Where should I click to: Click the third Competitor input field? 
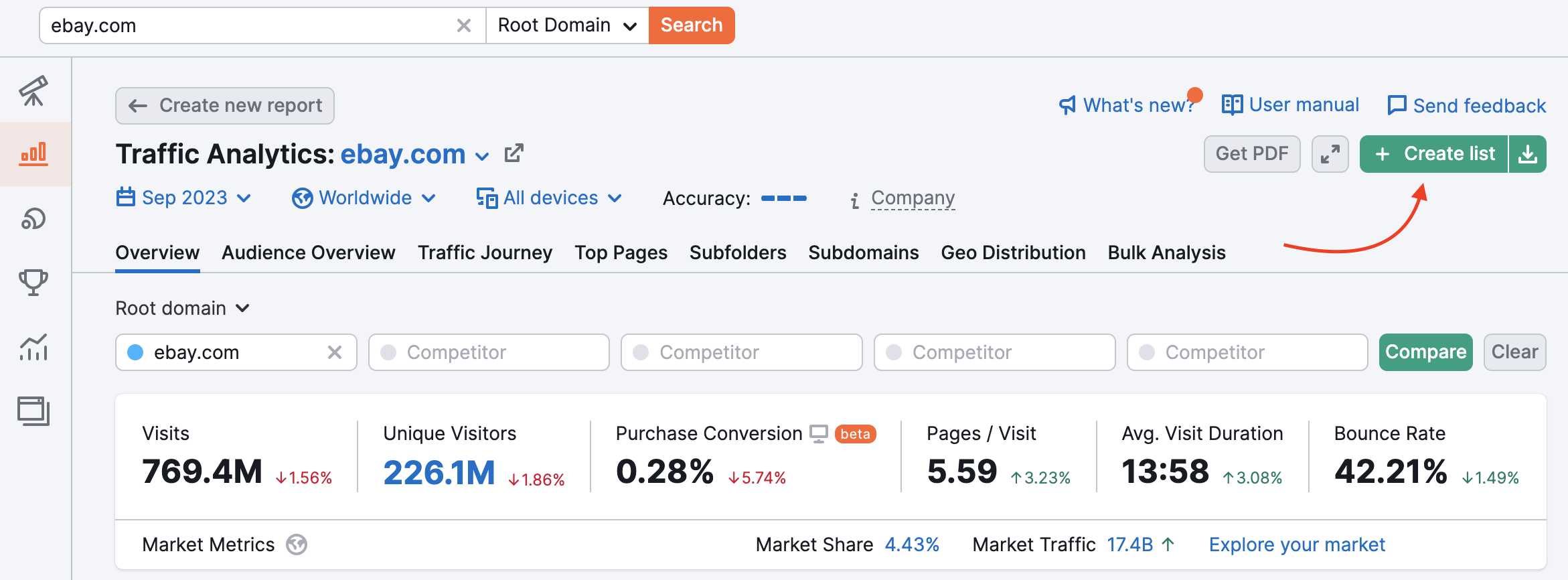click(995, 352)
